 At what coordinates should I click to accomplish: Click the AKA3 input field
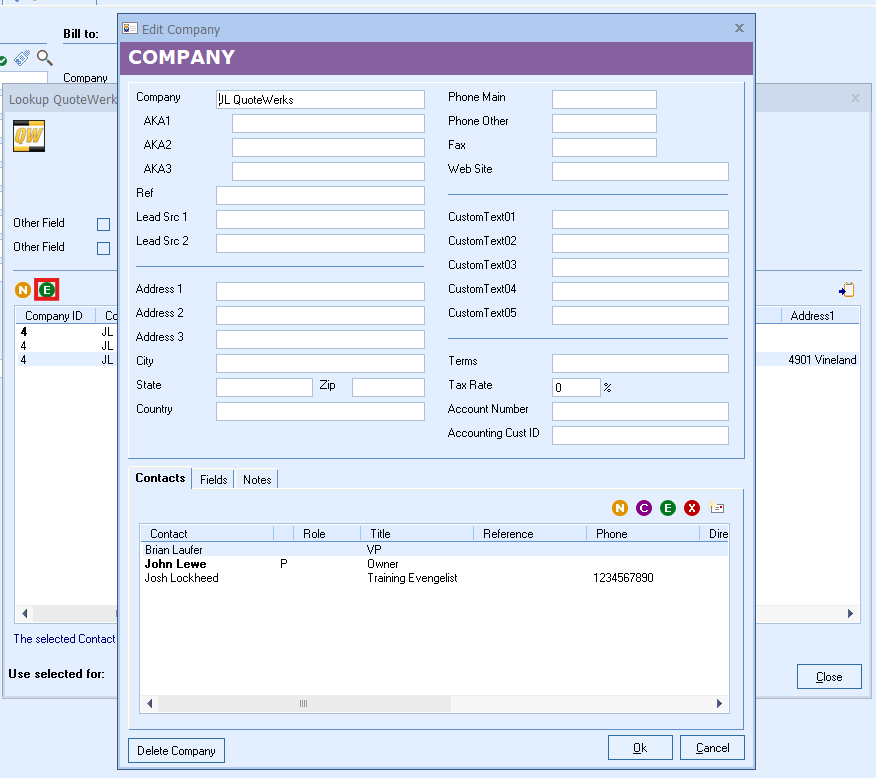pos(328,171)
